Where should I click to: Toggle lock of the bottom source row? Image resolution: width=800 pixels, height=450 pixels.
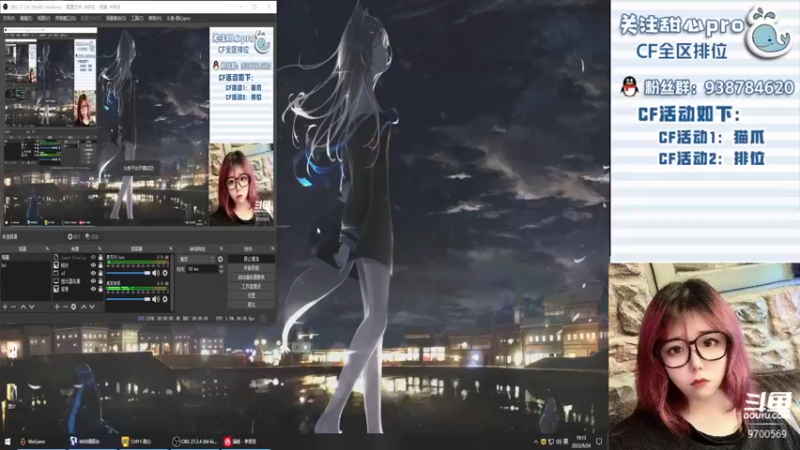pyautogui.click(x=101, y=289)
